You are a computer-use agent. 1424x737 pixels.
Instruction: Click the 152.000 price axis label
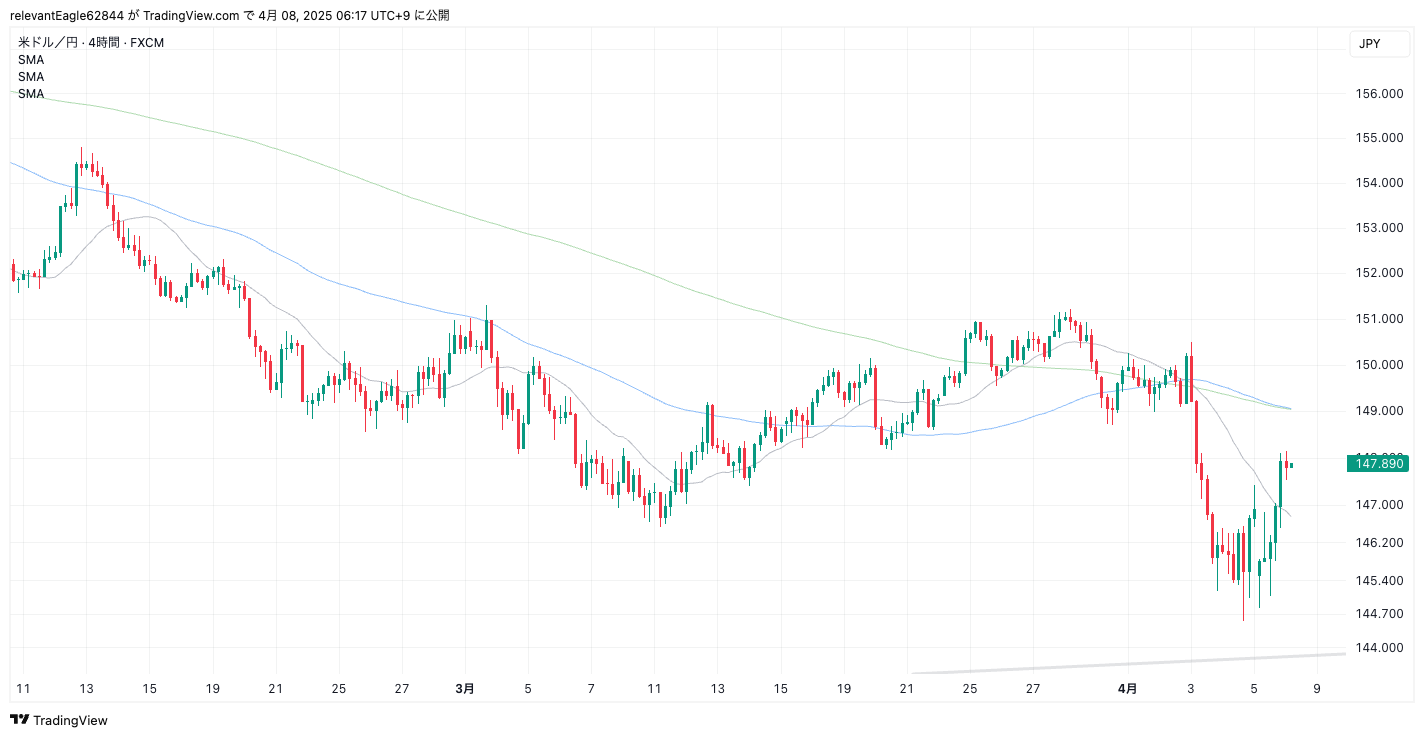click(x=1379, y=273)
